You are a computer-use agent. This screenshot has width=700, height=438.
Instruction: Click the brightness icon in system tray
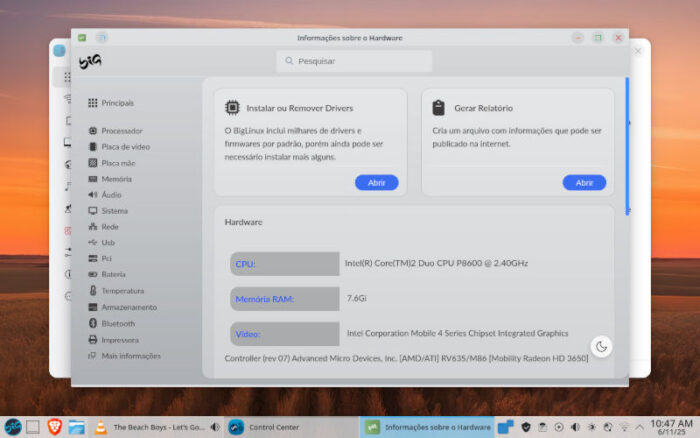[592, 427]
